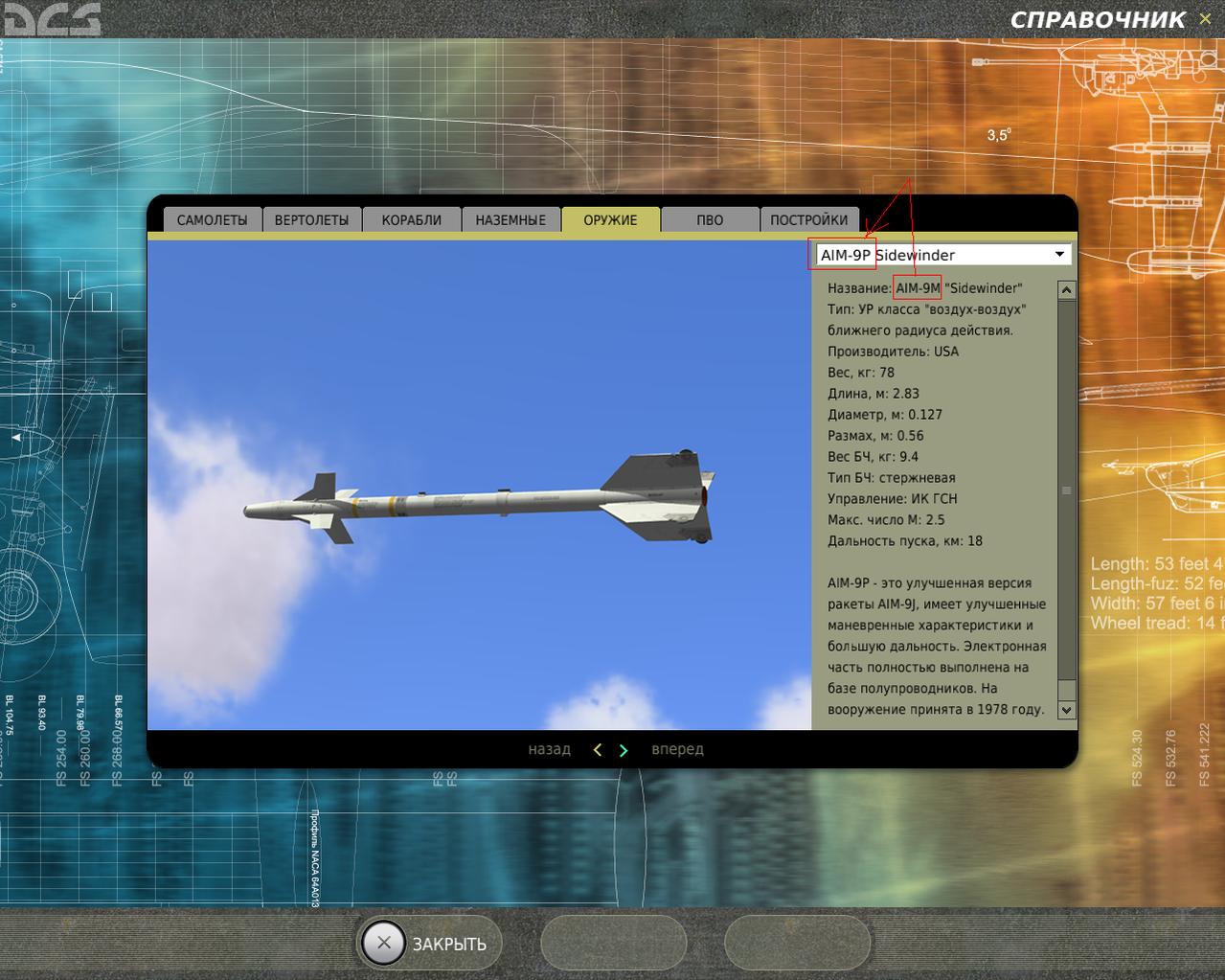1225x980 pixels.
Task: Select the КОРАБЛИ tab
Action: click(x=412, y=219)
